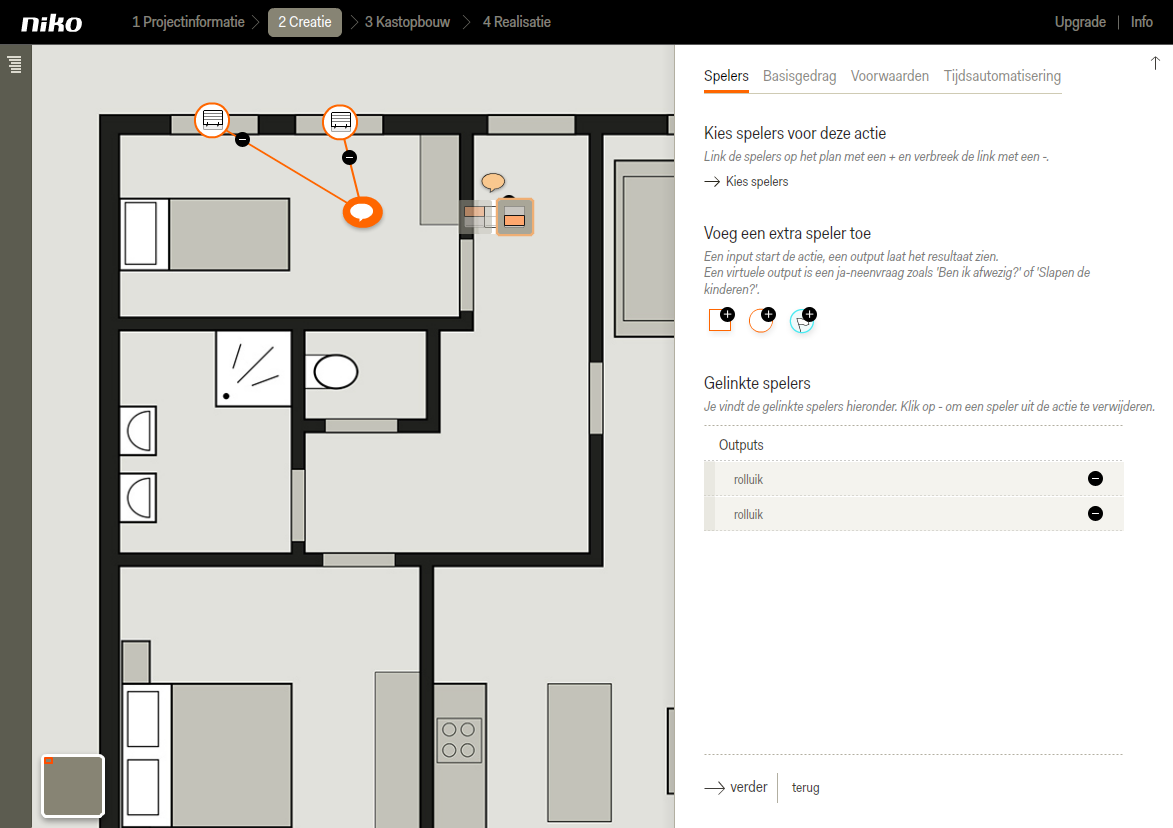Click the light orange speech bubble near the door
This screenshot has height=828, width=1173.
tap(493, 182)
